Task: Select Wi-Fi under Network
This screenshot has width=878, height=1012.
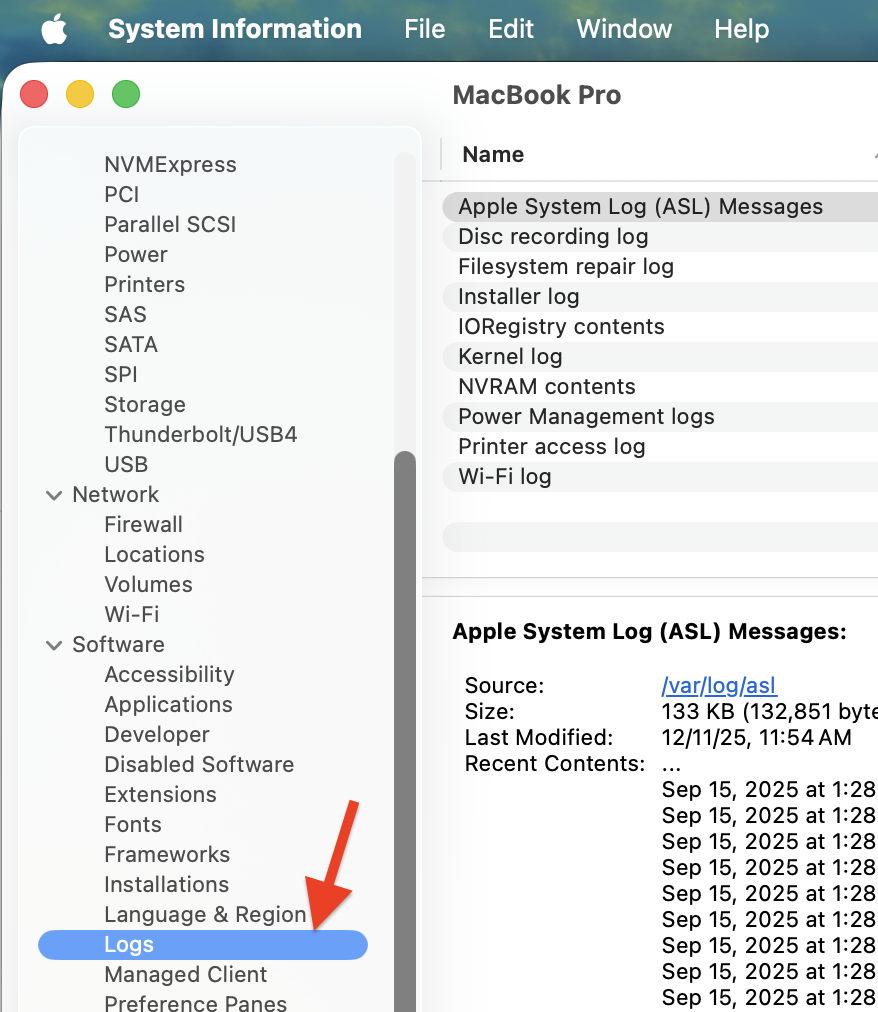Action: coord(132,614)
